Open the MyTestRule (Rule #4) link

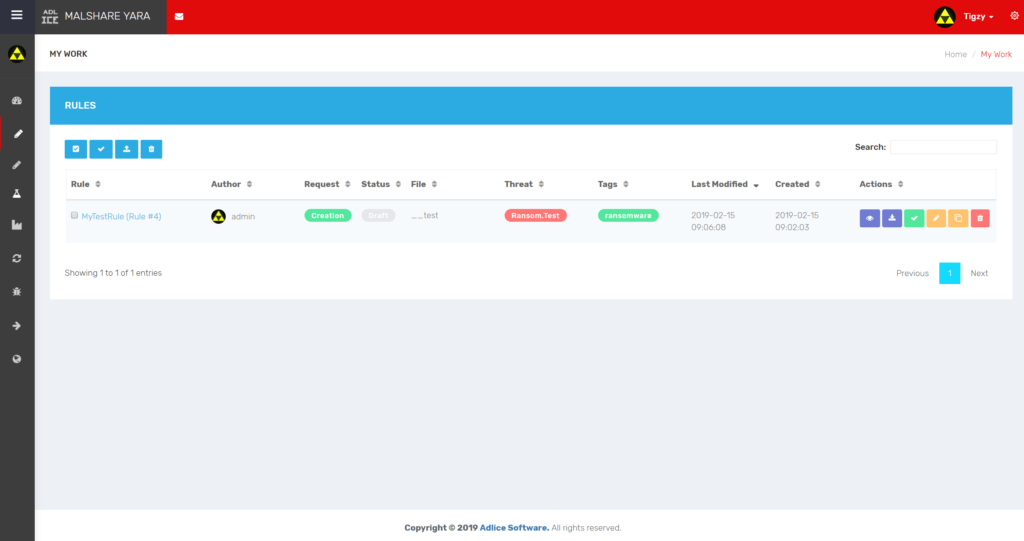(121, 216)
